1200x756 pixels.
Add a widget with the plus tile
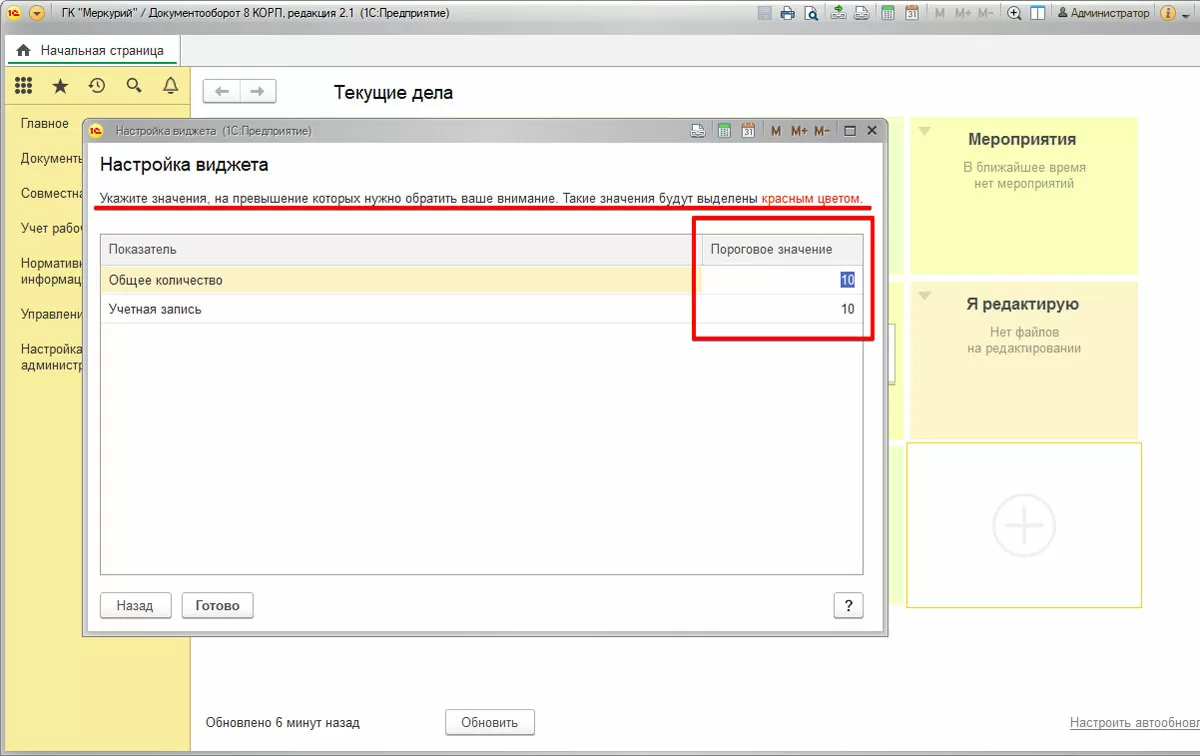1024,525
